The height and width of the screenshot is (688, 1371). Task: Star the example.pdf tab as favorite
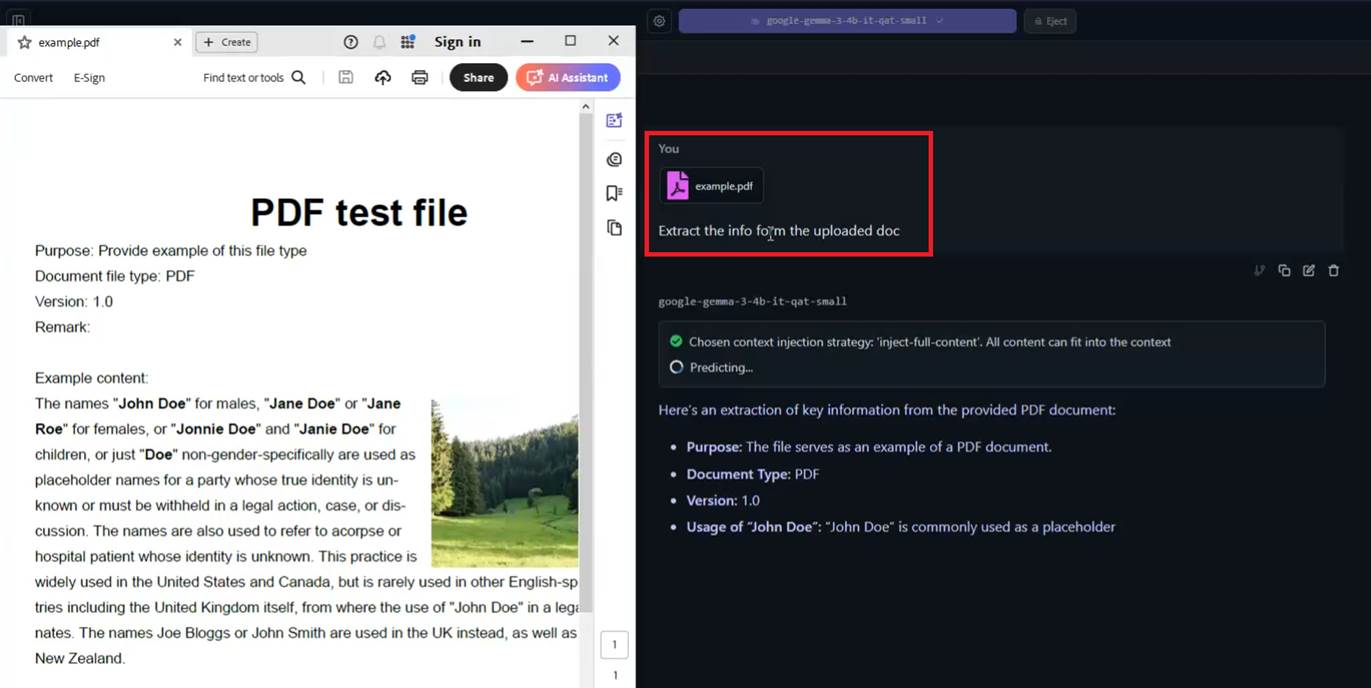24,42
